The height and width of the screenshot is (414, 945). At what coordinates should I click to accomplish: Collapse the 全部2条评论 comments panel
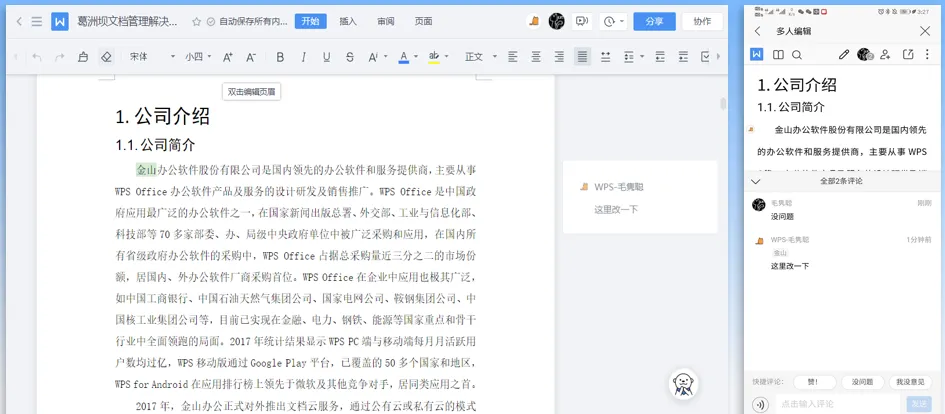756,181
